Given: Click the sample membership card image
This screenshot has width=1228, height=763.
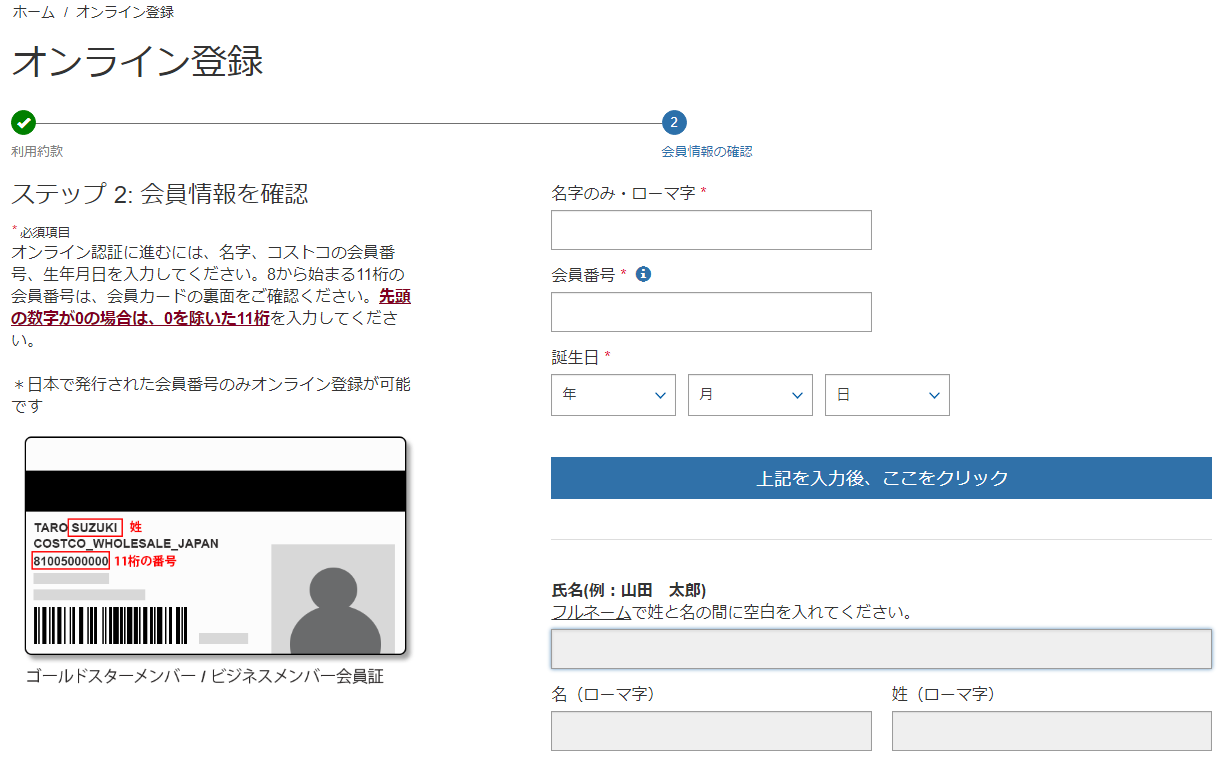Looking at the screenshot, I should [x=216, y=546].
